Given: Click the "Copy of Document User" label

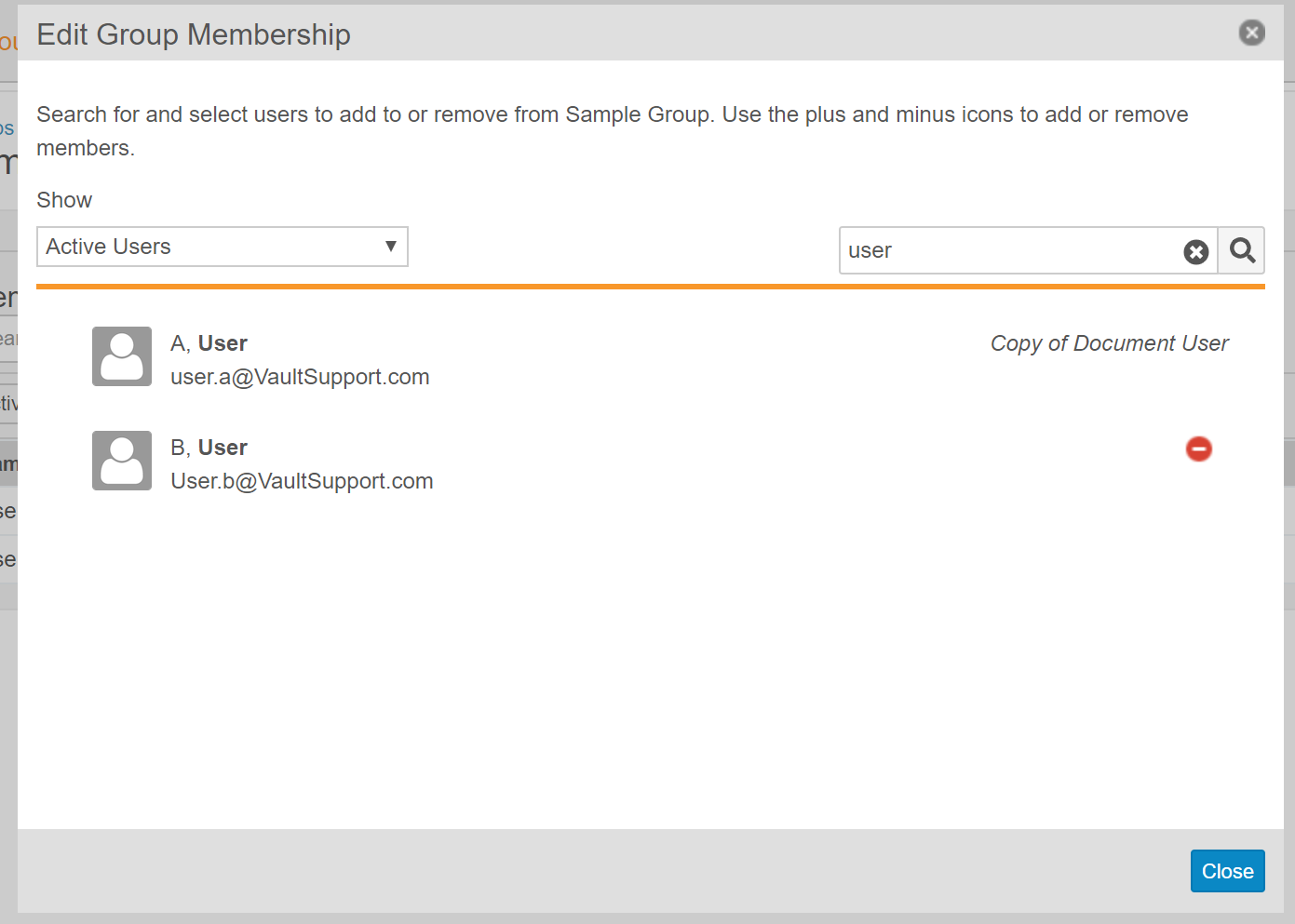Looking at the screenshot, I should click(x=1109, y=343).
